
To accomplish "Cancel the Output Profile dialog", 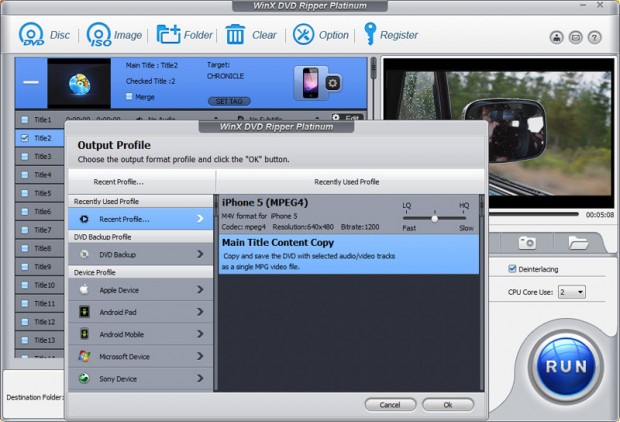I will coord(390,404).
